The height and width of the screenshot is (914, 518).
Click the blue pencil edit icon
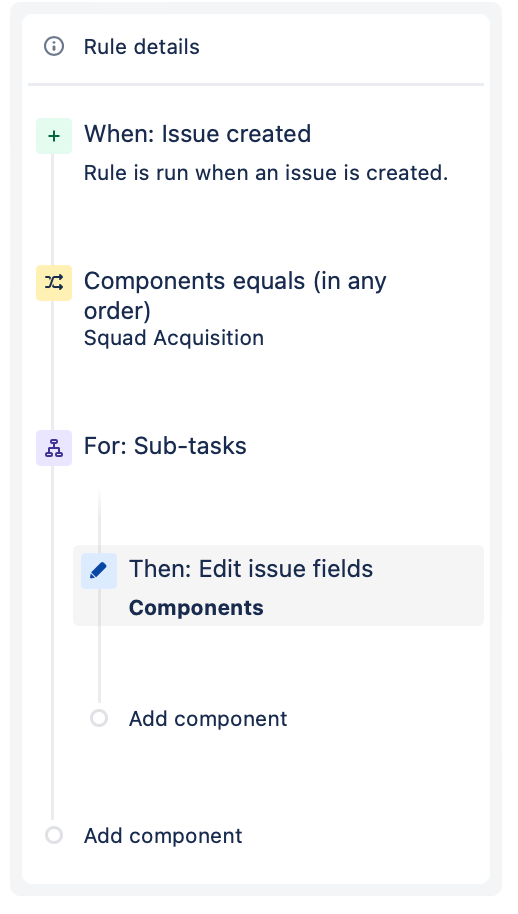99,571
